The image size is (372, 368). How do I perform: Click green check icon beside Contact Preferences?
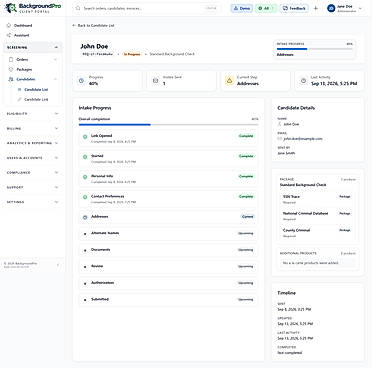pyautogui.click(x=85, y=197)
